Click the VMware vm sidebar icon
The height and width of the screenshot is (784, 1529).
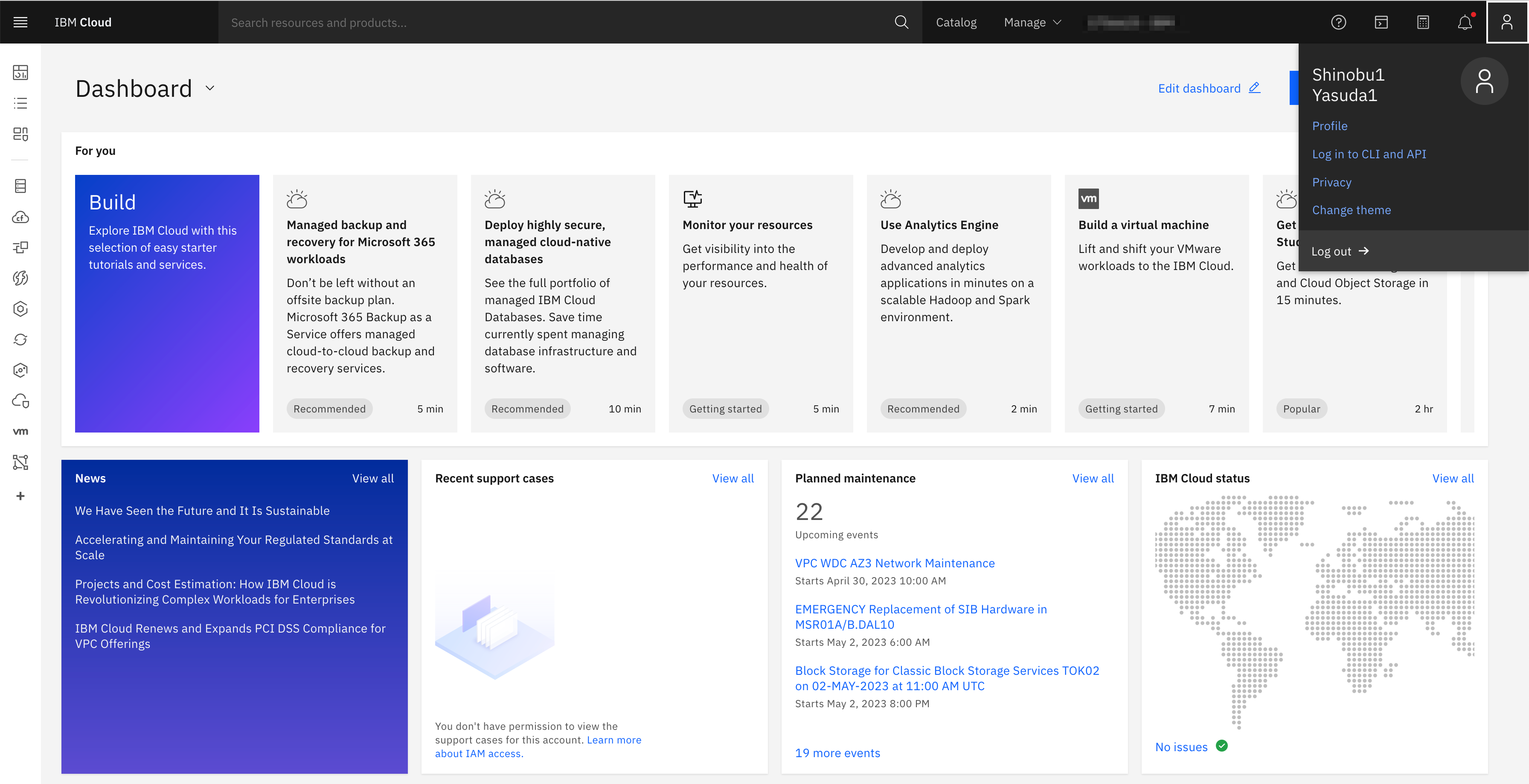click(x=20, y=432)
